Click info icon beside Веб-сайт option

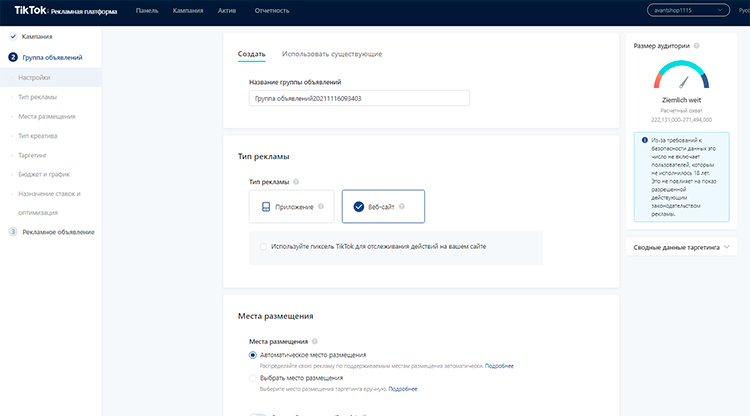[x=402, y=207]
